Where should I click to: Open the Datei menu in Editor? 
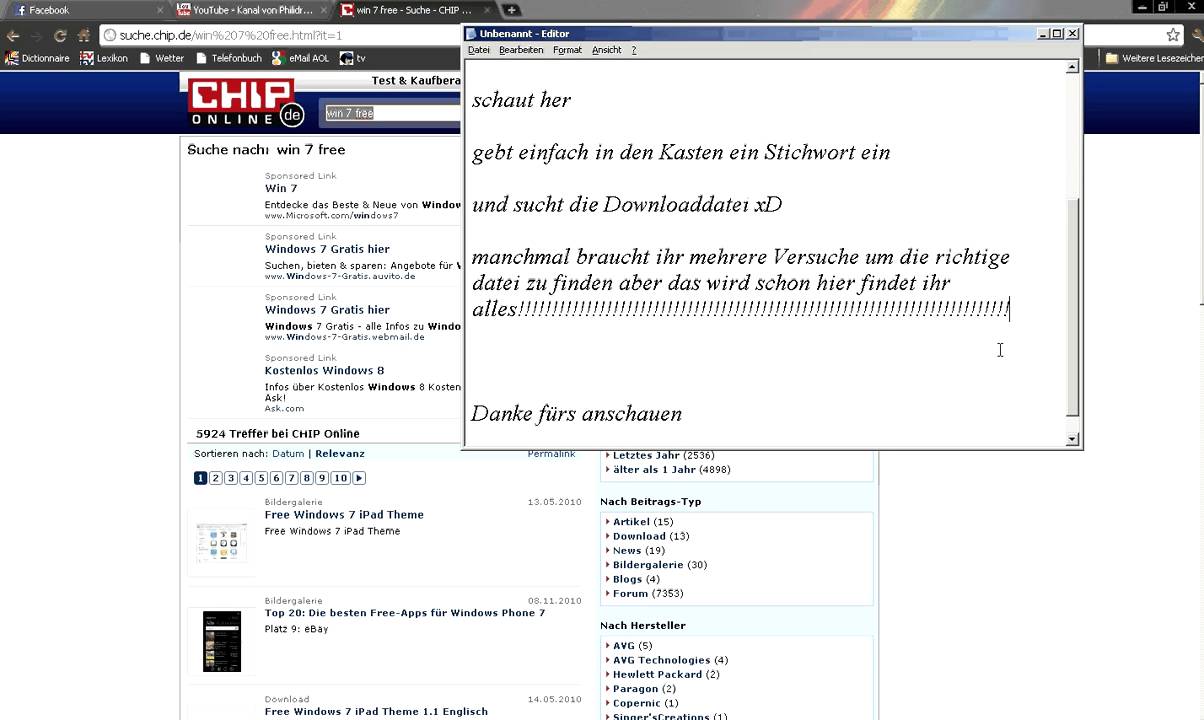479,50
